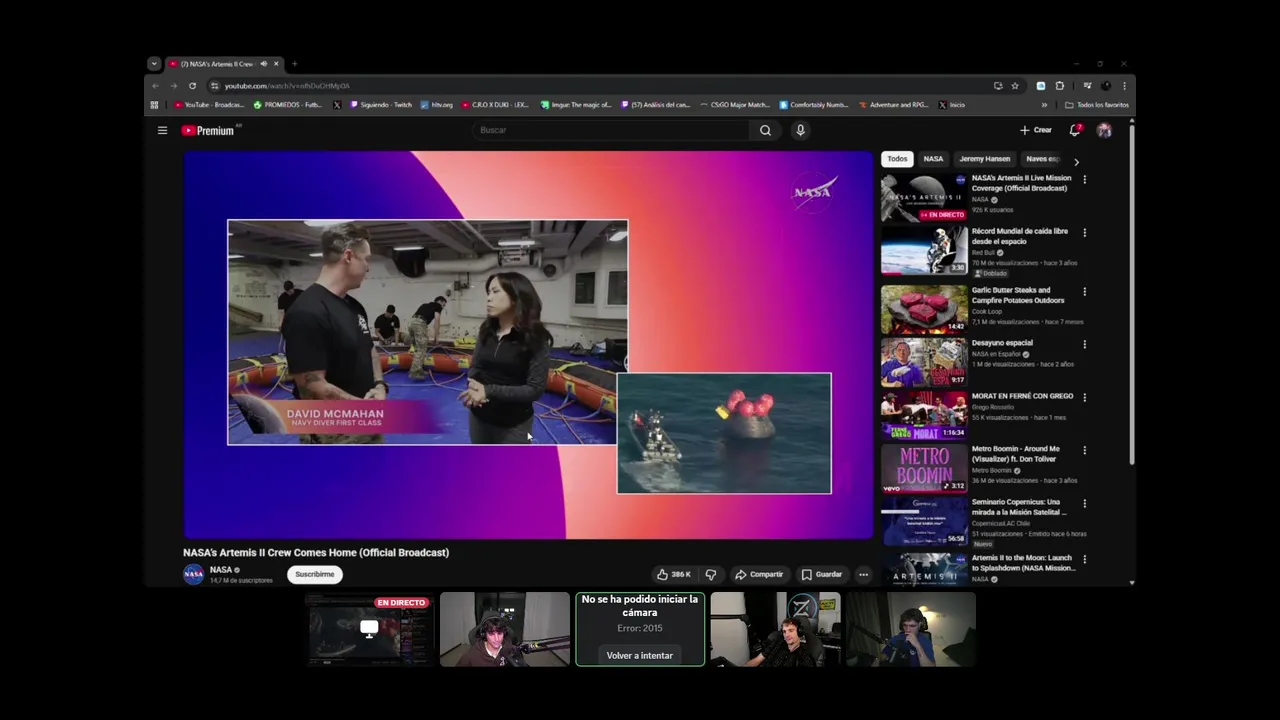Open hltv.org bookmark

point(437,105)
